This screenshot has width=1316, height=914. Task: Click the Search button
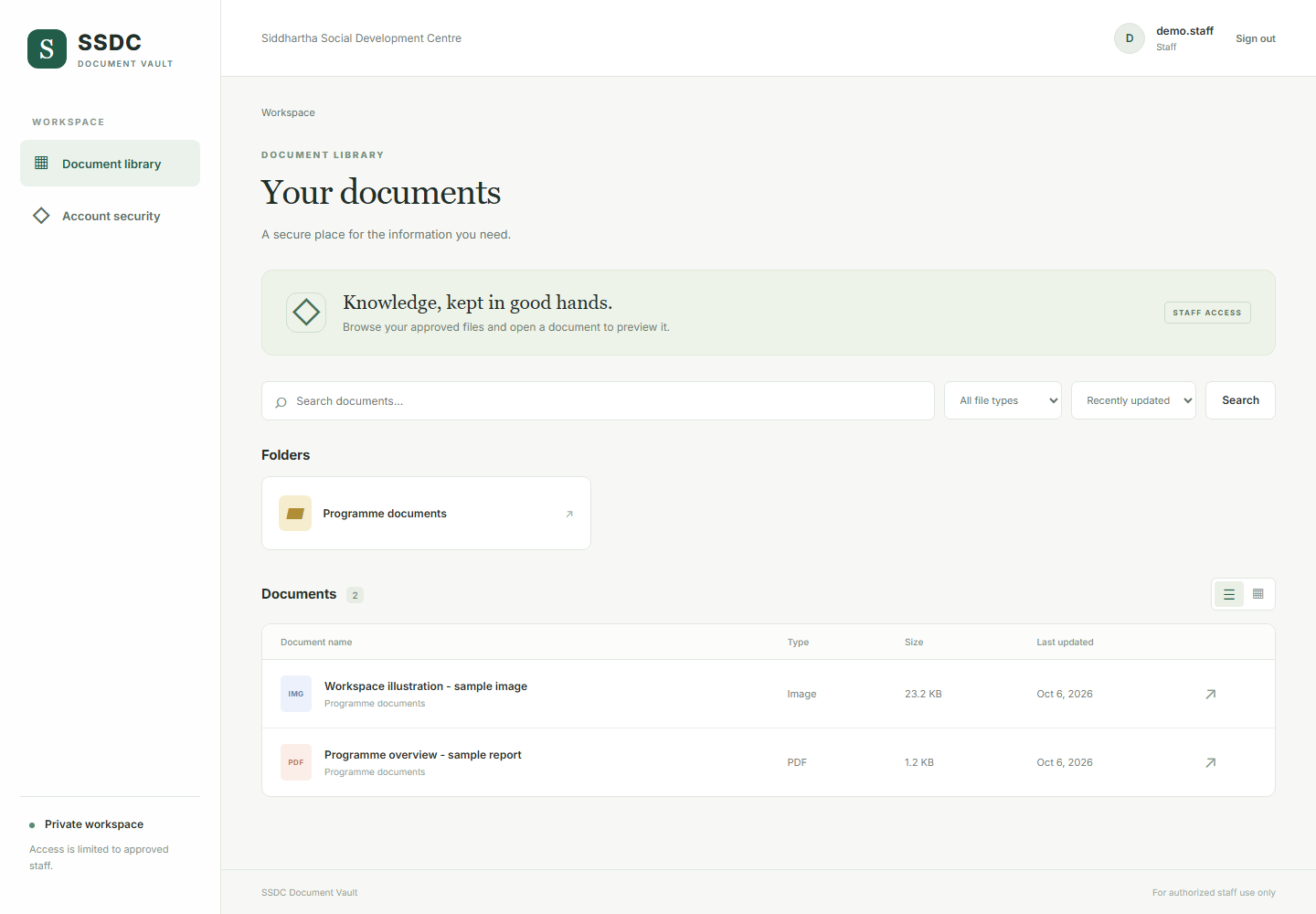point(1240,400)
